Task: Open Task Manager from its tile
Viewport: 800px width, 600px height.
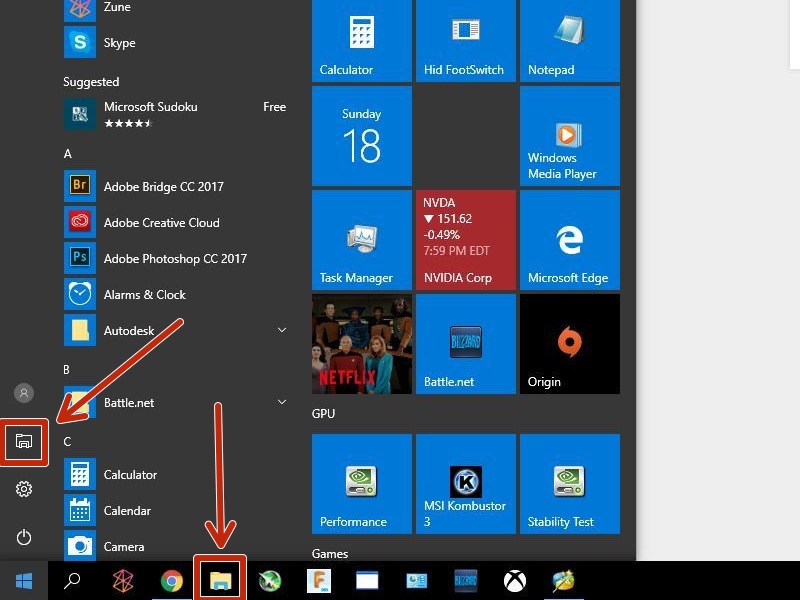Action: tap(360, 239)
